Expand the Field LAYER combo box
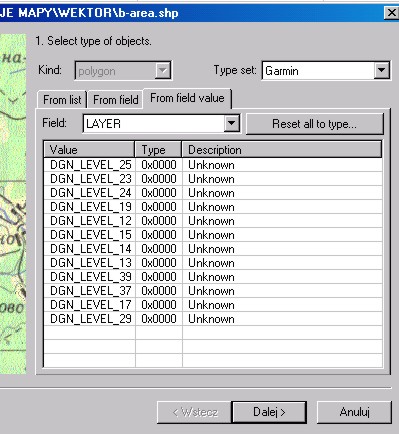This screenshot has width=399, height=434. coord(231,124)
